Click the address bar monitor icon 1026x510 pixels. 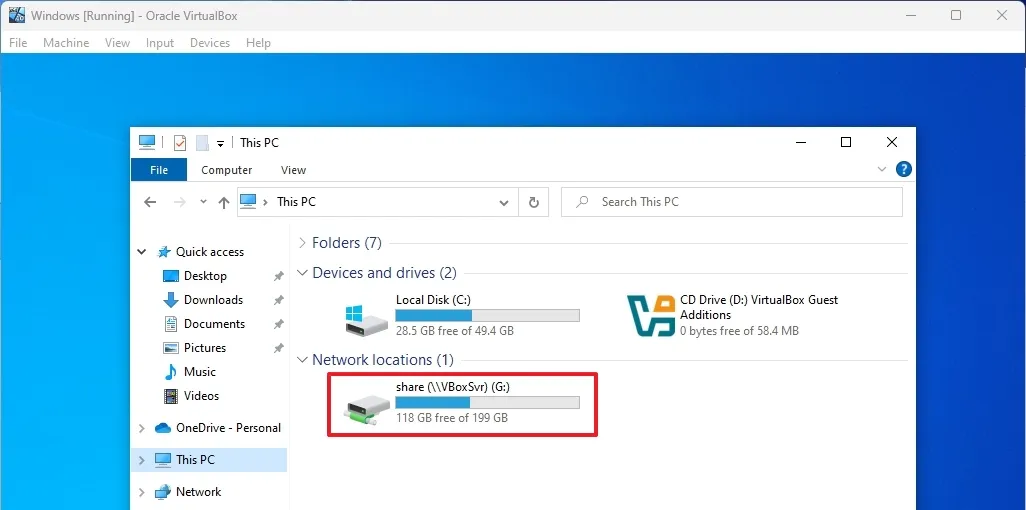tap(247, 202)
